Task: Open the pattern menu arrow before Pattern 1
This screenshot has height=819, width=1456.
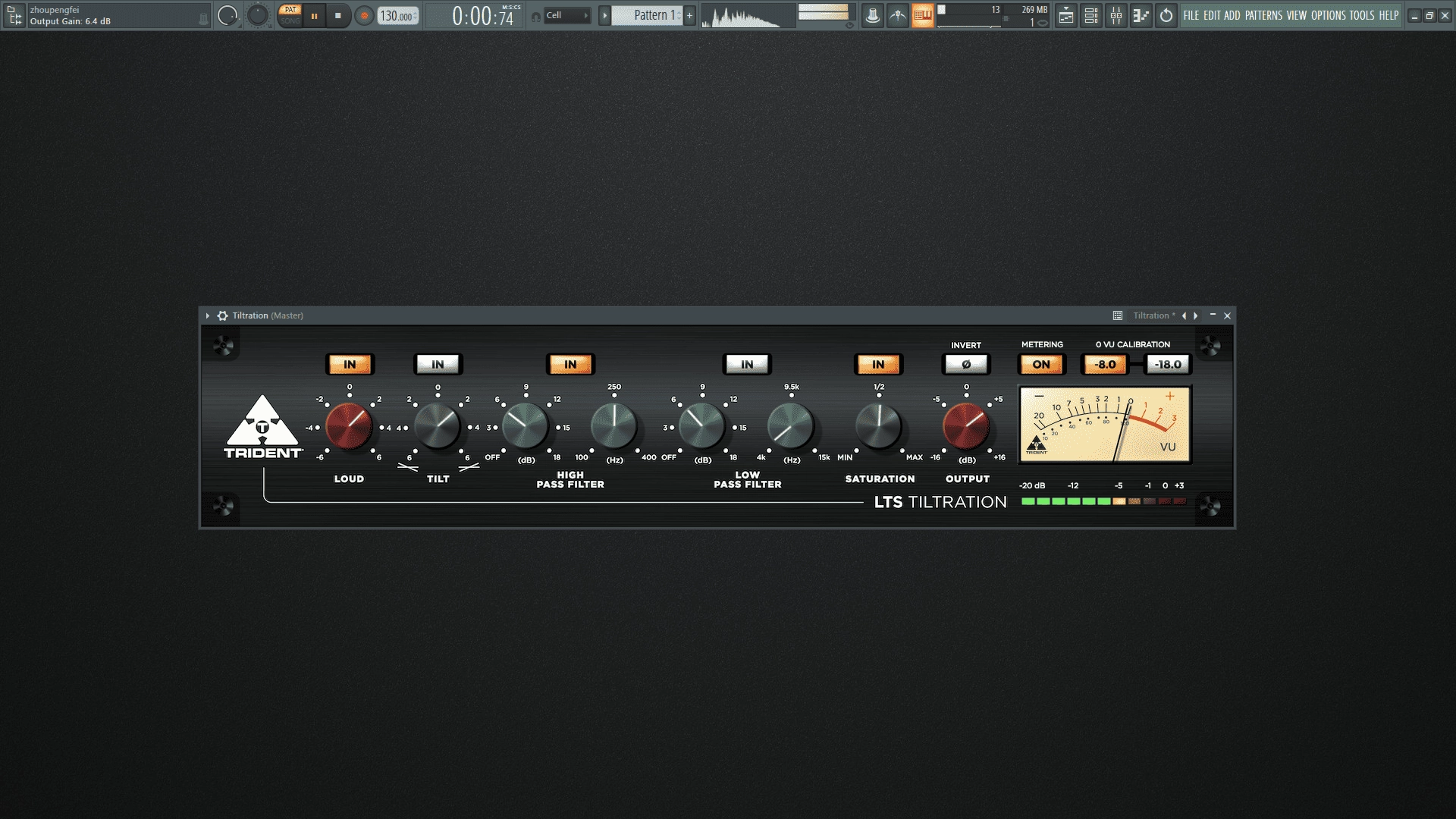Action: [x=604, y=15]
